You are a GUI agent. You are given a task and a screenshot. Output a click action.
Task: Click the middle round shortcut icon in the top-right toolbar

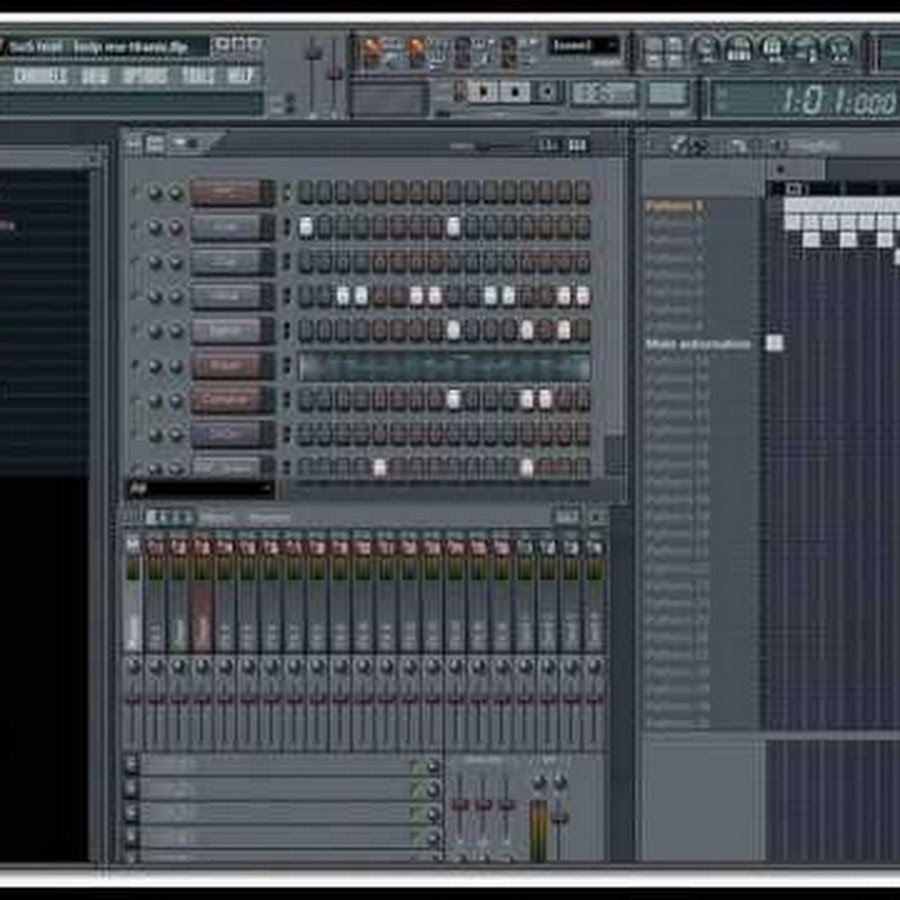tap(772, 48)
